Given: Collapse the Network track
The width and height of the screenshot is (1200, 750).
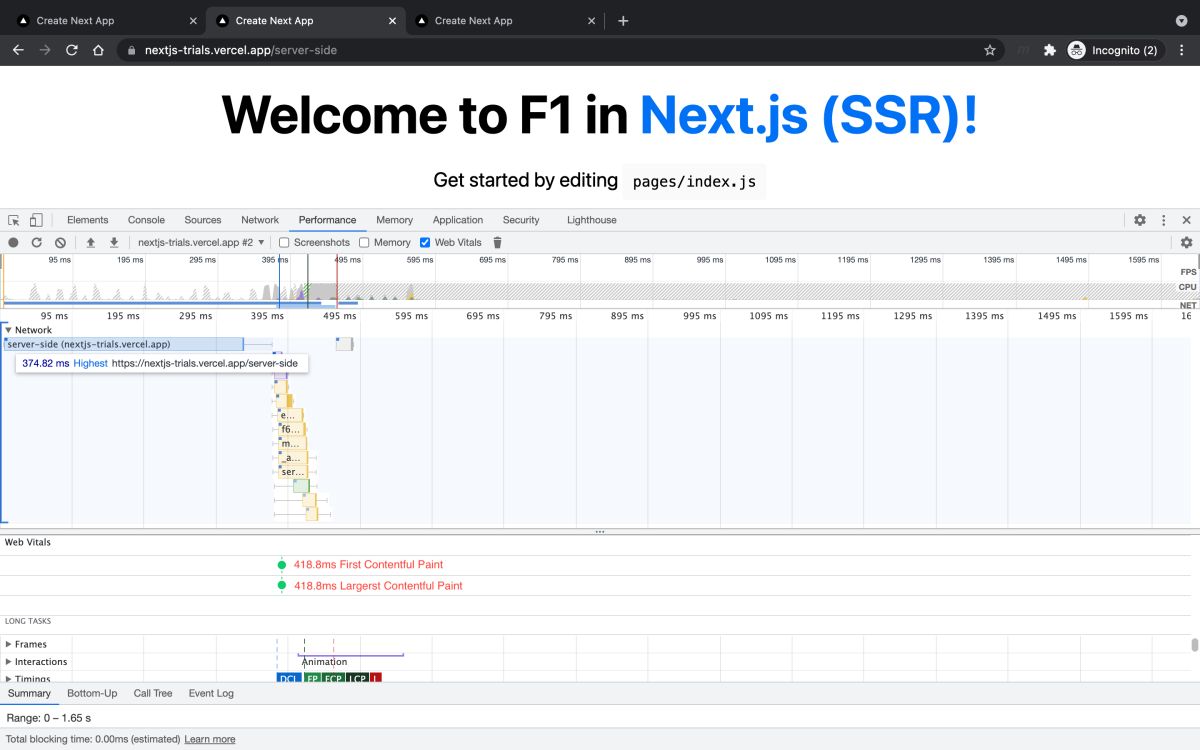Looking at the screenshot, I should pos(8,330).
